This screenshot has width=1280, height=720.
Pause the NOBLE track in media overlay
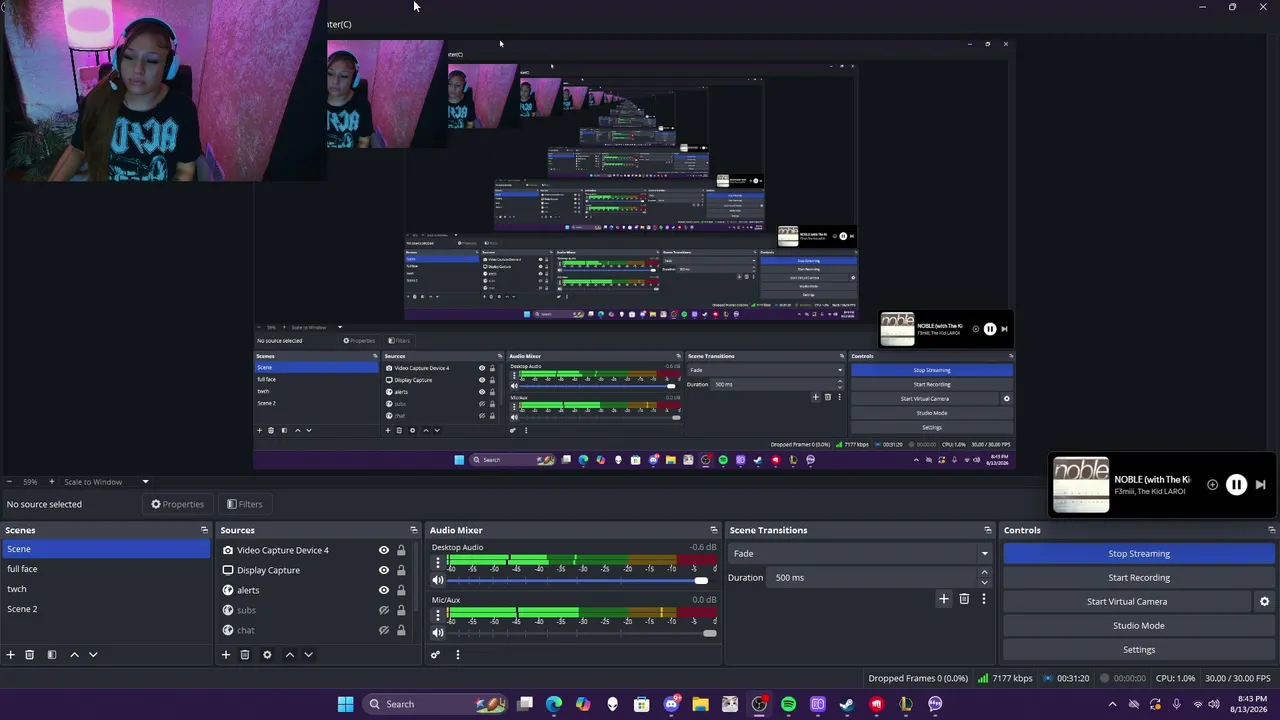pos(1236,485)
